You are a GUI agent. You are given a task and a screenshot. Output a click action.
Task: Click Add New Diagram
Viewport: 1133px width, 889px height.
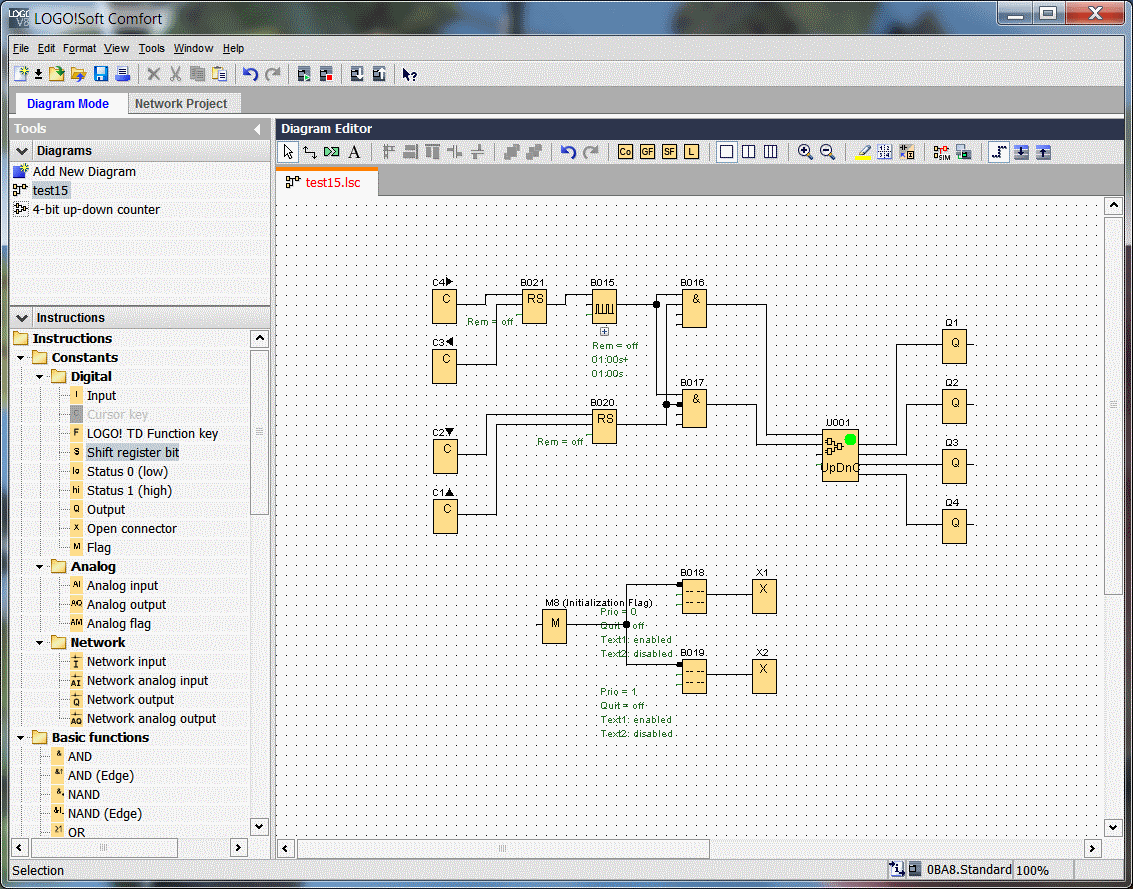coord(84,172)
